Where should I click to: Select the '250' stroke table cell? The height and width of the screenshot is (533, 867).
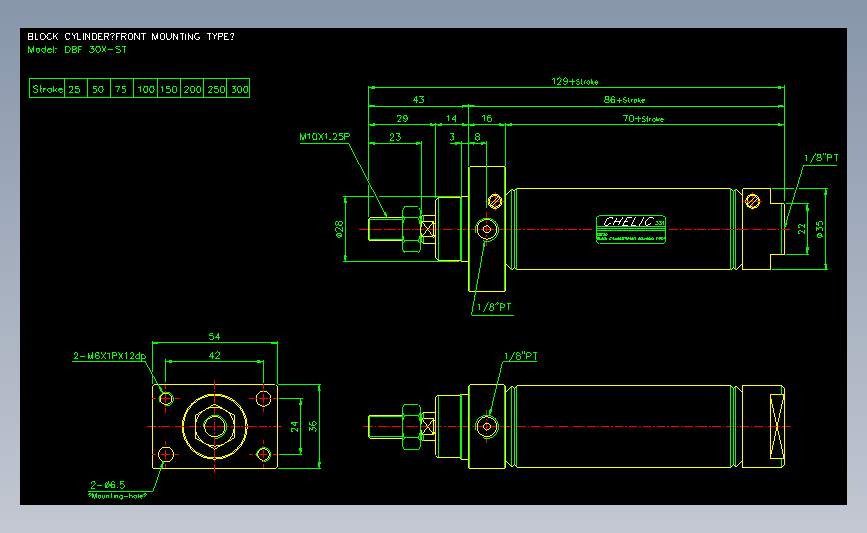pos(216,89)
